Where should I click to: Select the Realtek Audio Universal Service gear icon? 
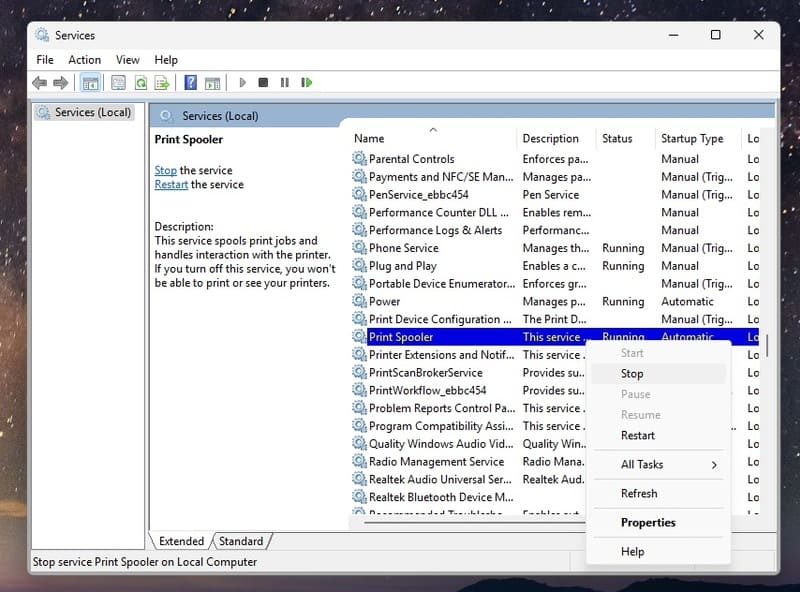pos(359,479)
